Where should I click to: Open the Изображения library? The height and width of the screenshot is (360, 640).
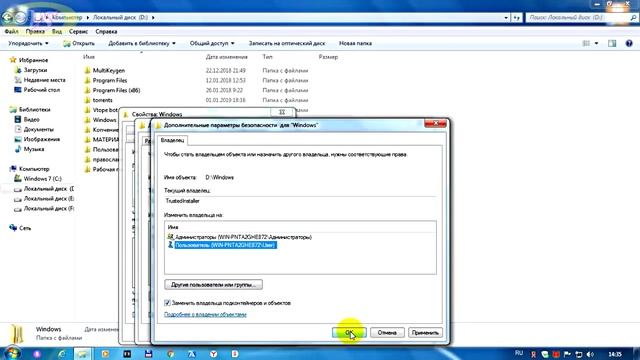click(42, 139)
